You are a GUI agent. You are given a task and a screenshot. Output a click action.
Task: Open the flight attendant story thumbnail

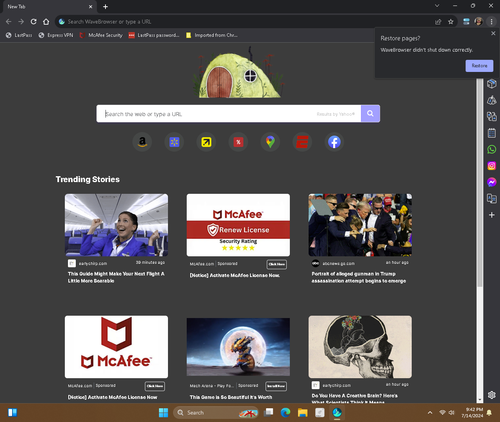(116, 225)
